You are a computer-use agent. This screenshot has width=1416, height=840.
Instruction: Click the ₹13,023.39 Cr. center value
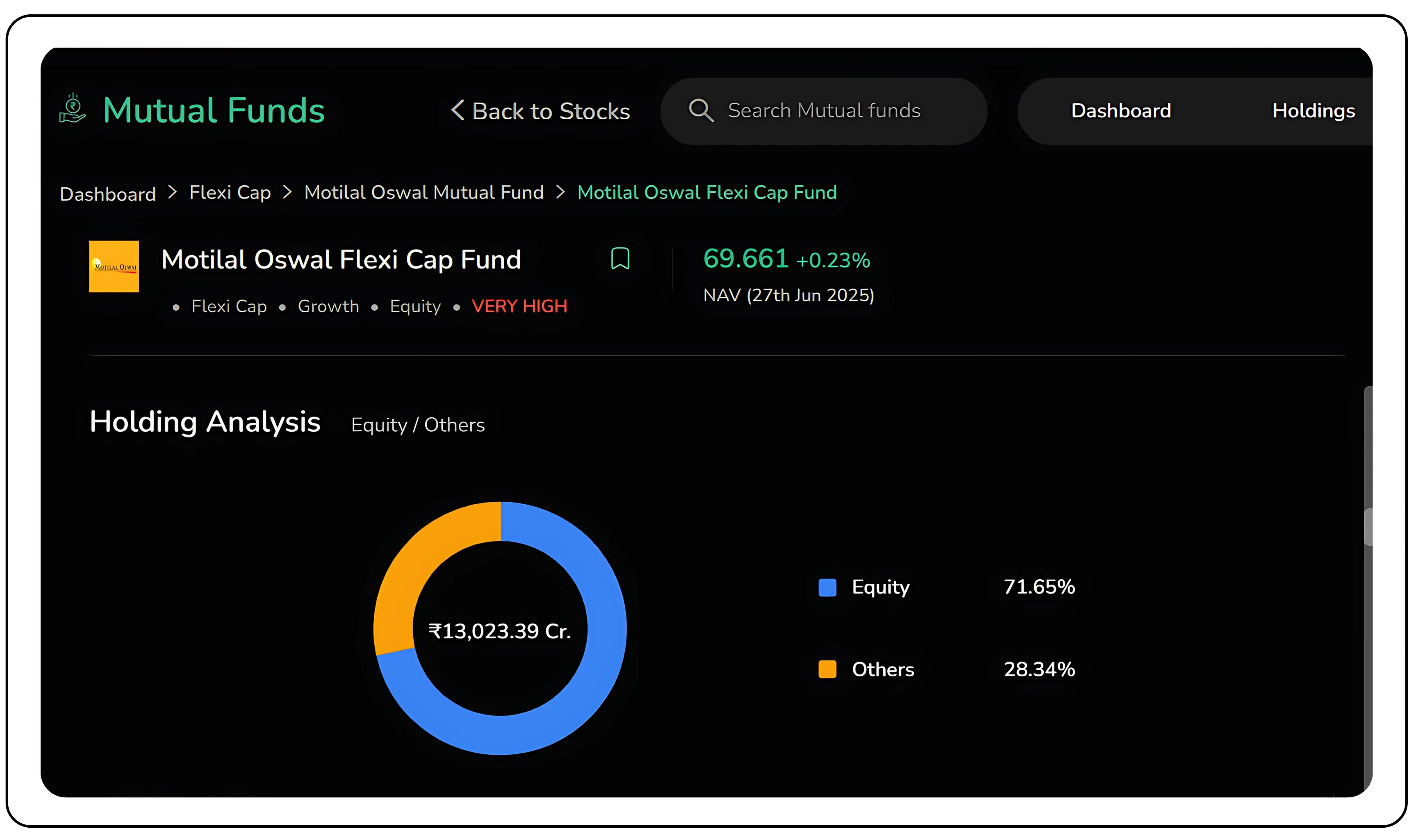pyautogui.click(x=500, y=631)
